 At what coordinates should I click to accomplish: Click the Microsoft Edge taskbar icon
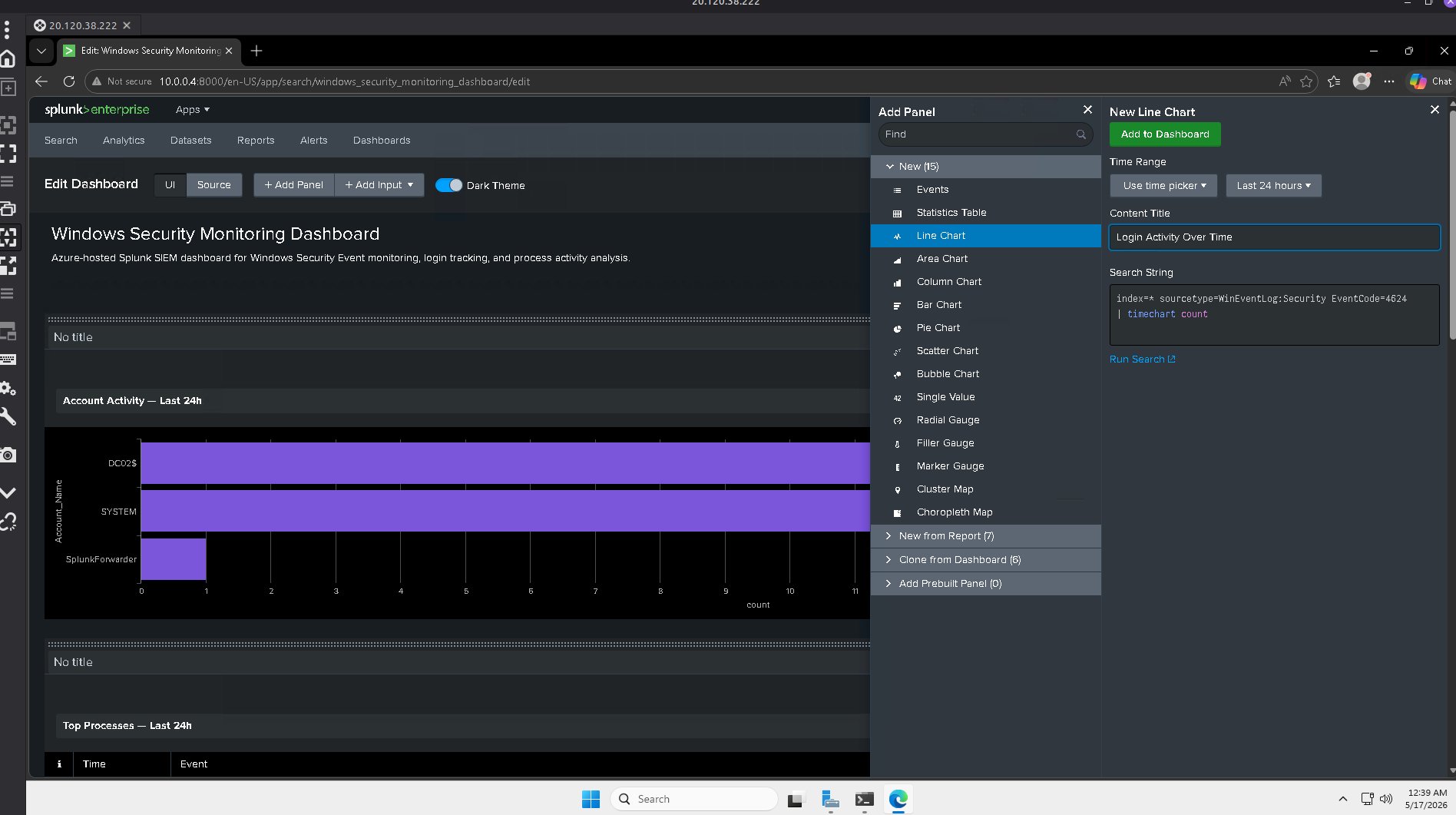tap(898, 799)
